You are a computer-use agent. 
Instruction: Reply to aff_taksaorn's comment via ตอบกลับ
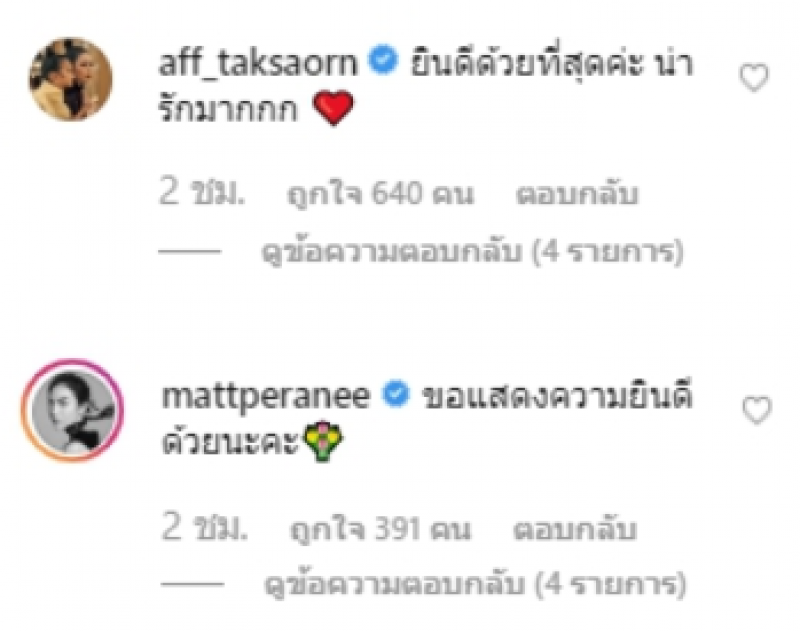point(577,194)
